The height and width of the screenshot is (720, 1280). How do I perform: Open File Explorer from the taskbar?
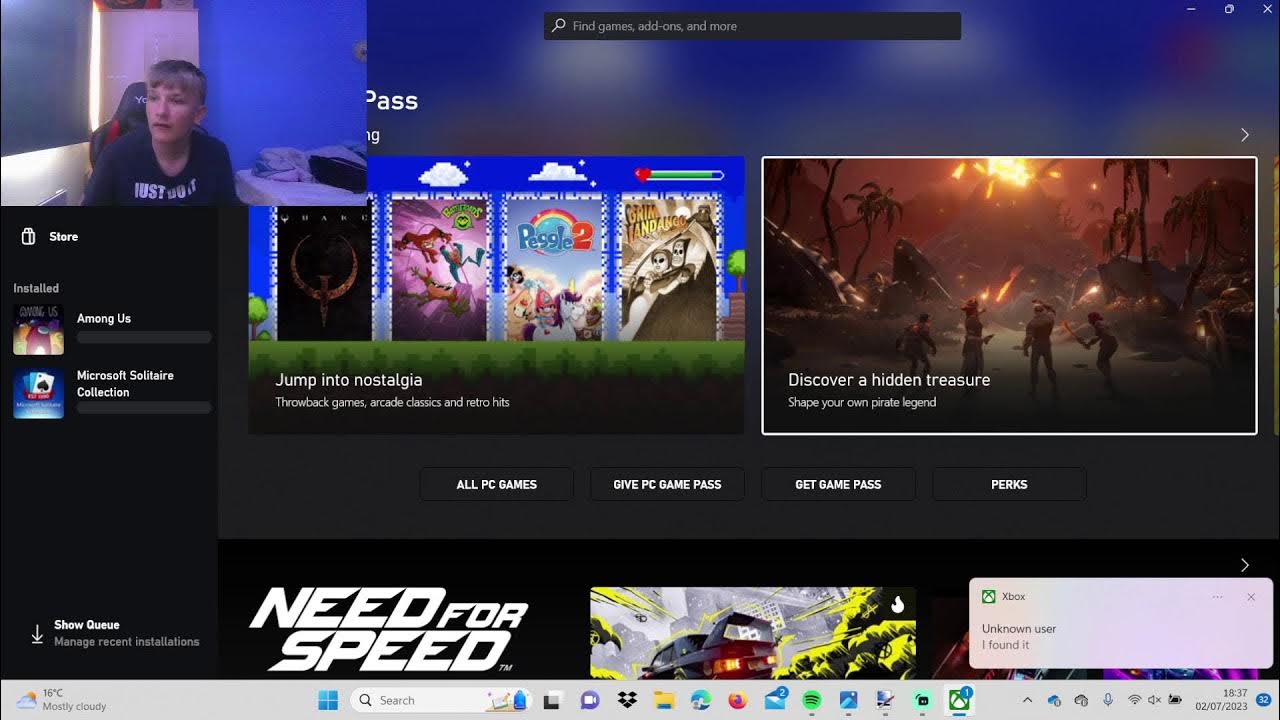[x=664, y=700]
